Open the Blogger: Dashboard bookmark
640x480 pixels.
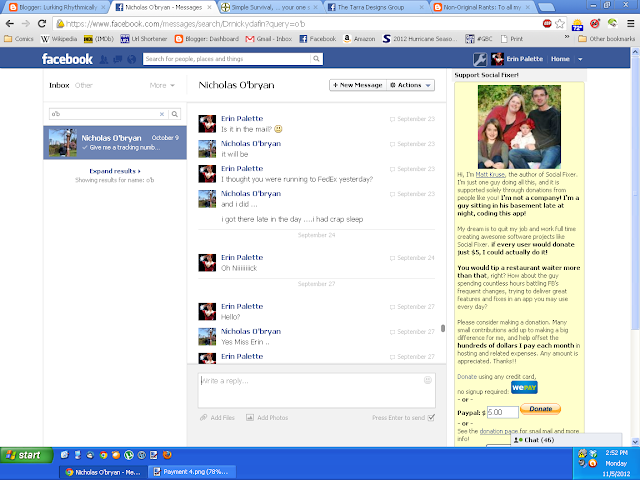(207, 39)
